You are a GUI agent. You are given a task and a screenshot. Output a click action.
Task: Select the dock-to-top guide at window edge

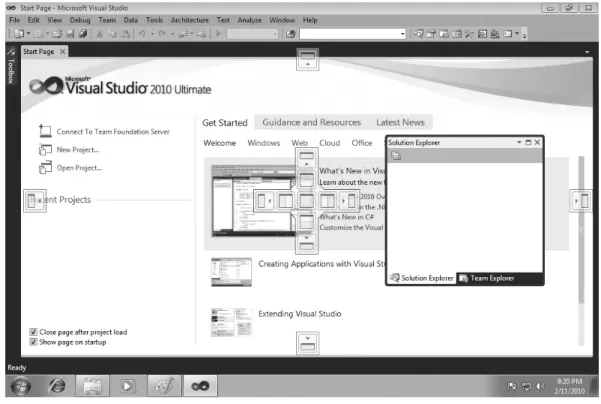coord(307,59)
